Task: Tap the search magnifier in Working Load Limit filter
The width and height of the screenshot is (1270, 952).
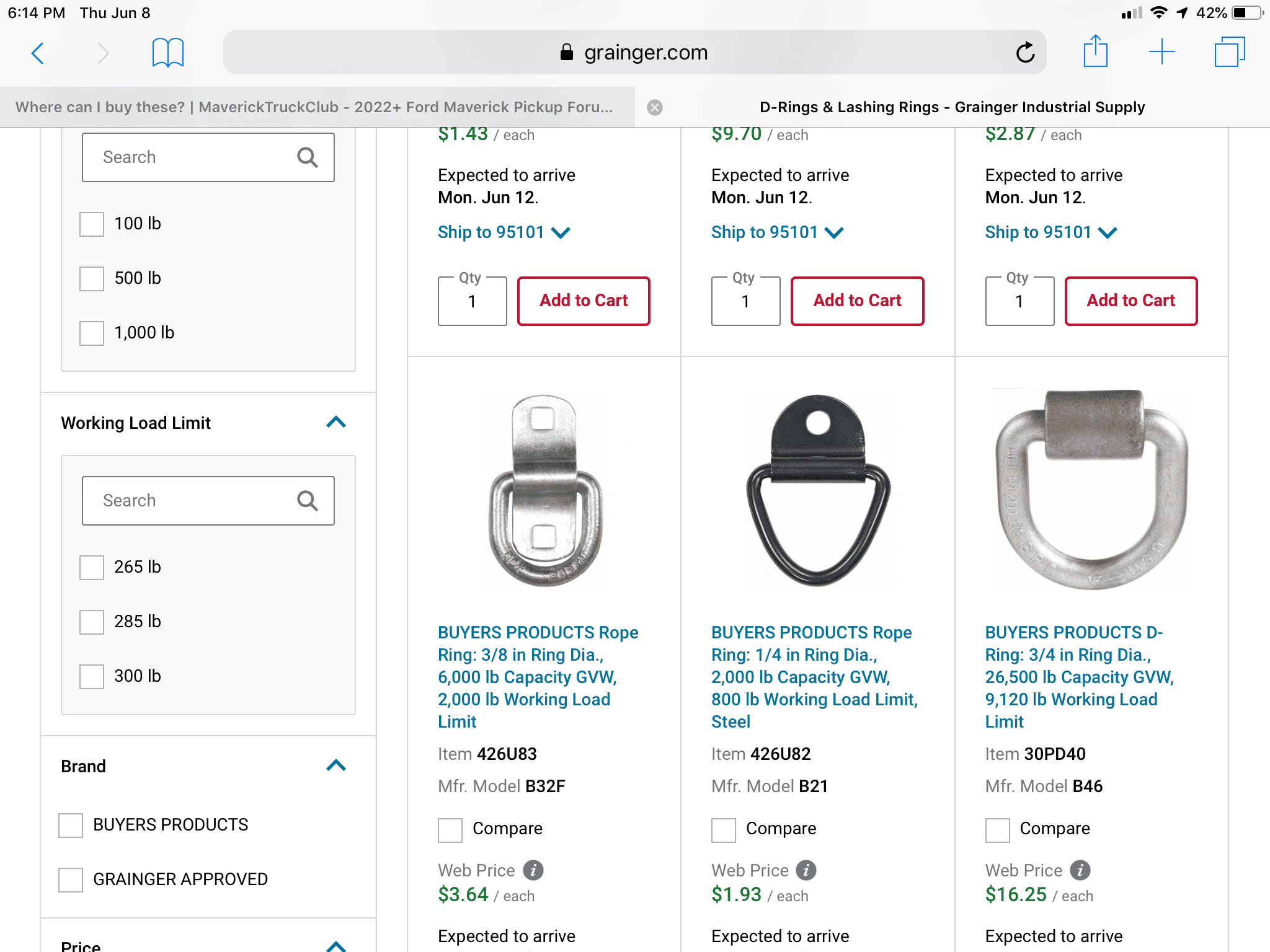Action: (308, 501)
